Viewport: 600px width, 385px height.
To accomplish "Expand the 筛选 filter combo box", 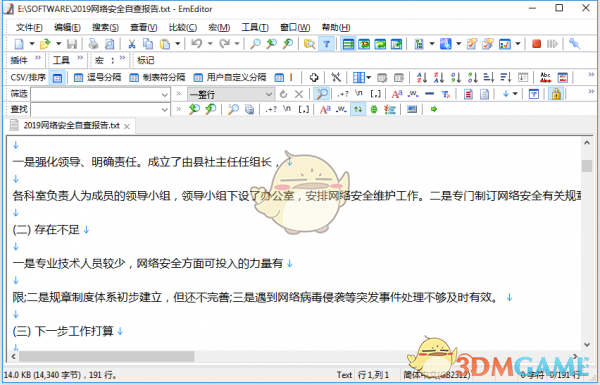I will coord(165,94).
